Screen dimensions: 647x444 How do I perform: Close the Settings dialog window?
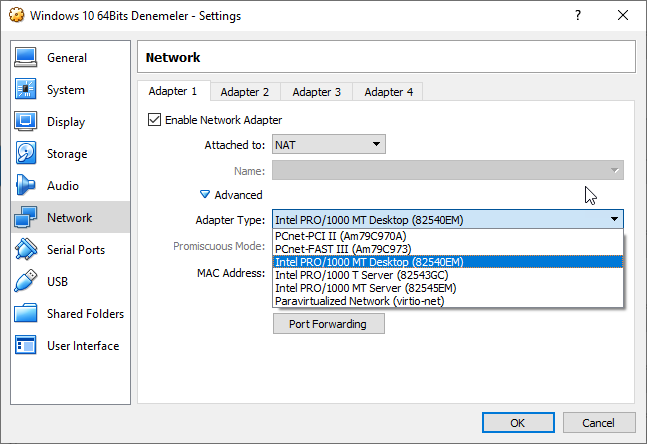(x=623, y=15)
